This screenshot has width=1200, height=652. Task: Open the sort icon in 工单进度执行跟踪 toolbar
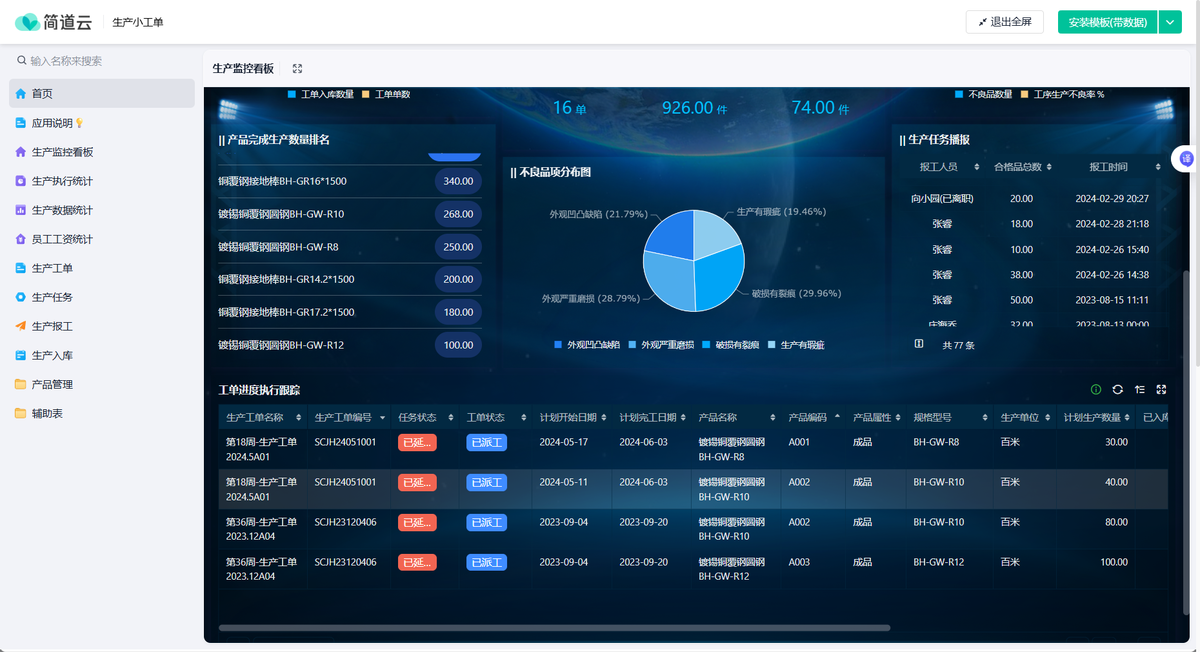(1140, 390)
